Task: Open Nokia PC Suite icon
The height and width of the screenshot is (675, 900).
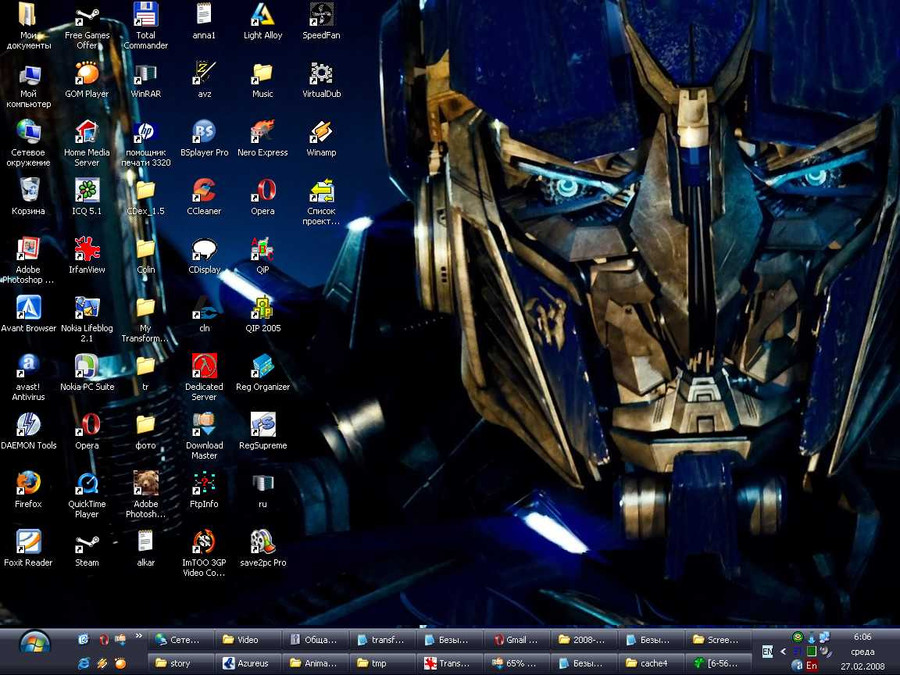Action: (x=87, y=373)
